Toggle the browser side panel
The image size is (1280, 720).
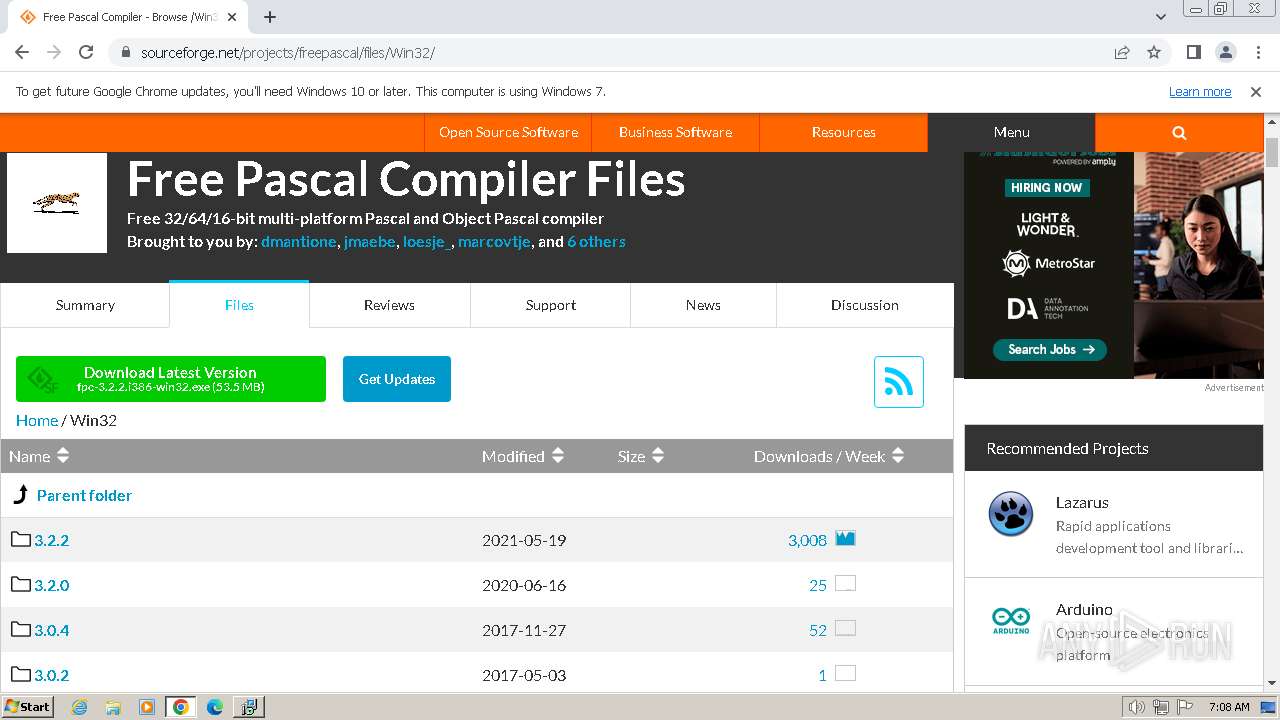point(1194,52)
